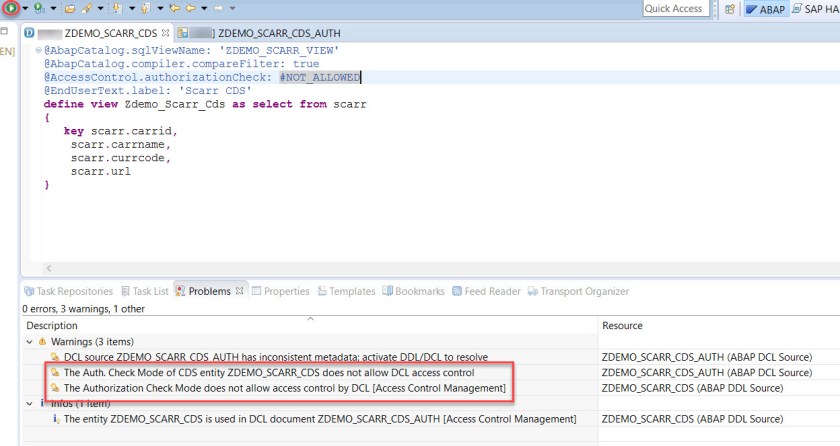Viewport: 840px width, 446px height.
Task: Click the scarr.carrname field line
Action: click(x=121, y=145)
